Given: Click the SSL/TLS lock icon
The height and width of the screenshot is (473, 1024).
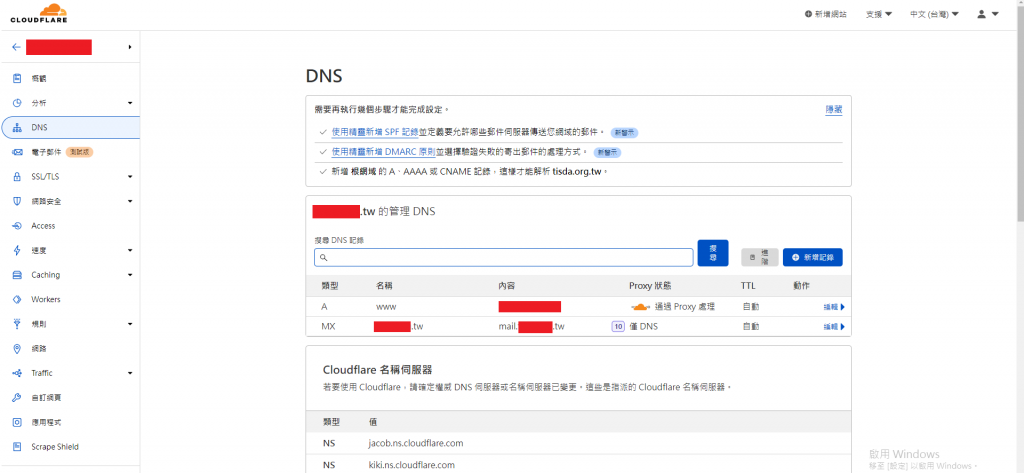Looking at the screenshot, I should tap(18, 176).
